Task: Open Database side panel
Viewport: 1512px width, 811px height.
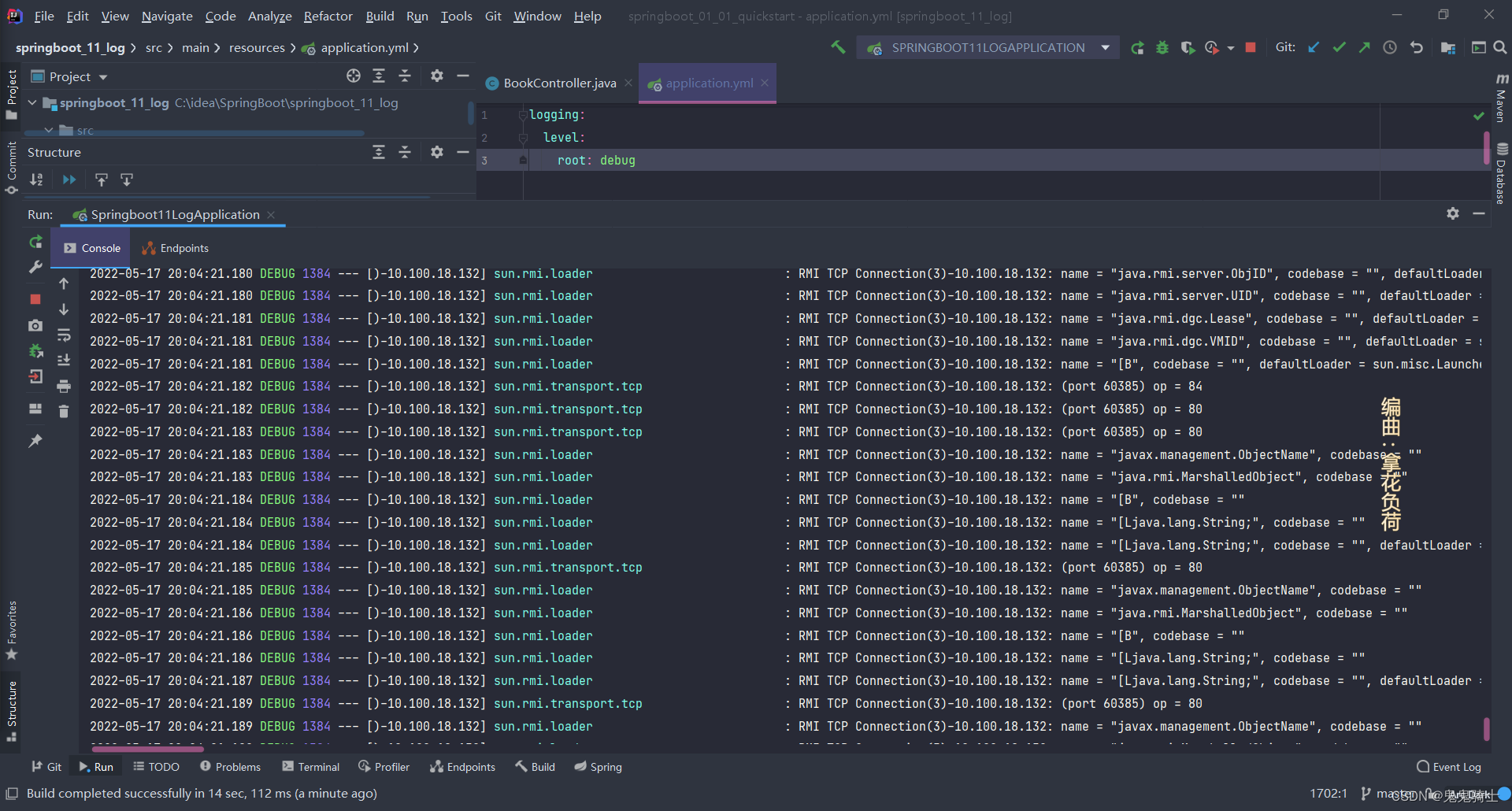Action: pyautogui.click(x=1502, y=173)
